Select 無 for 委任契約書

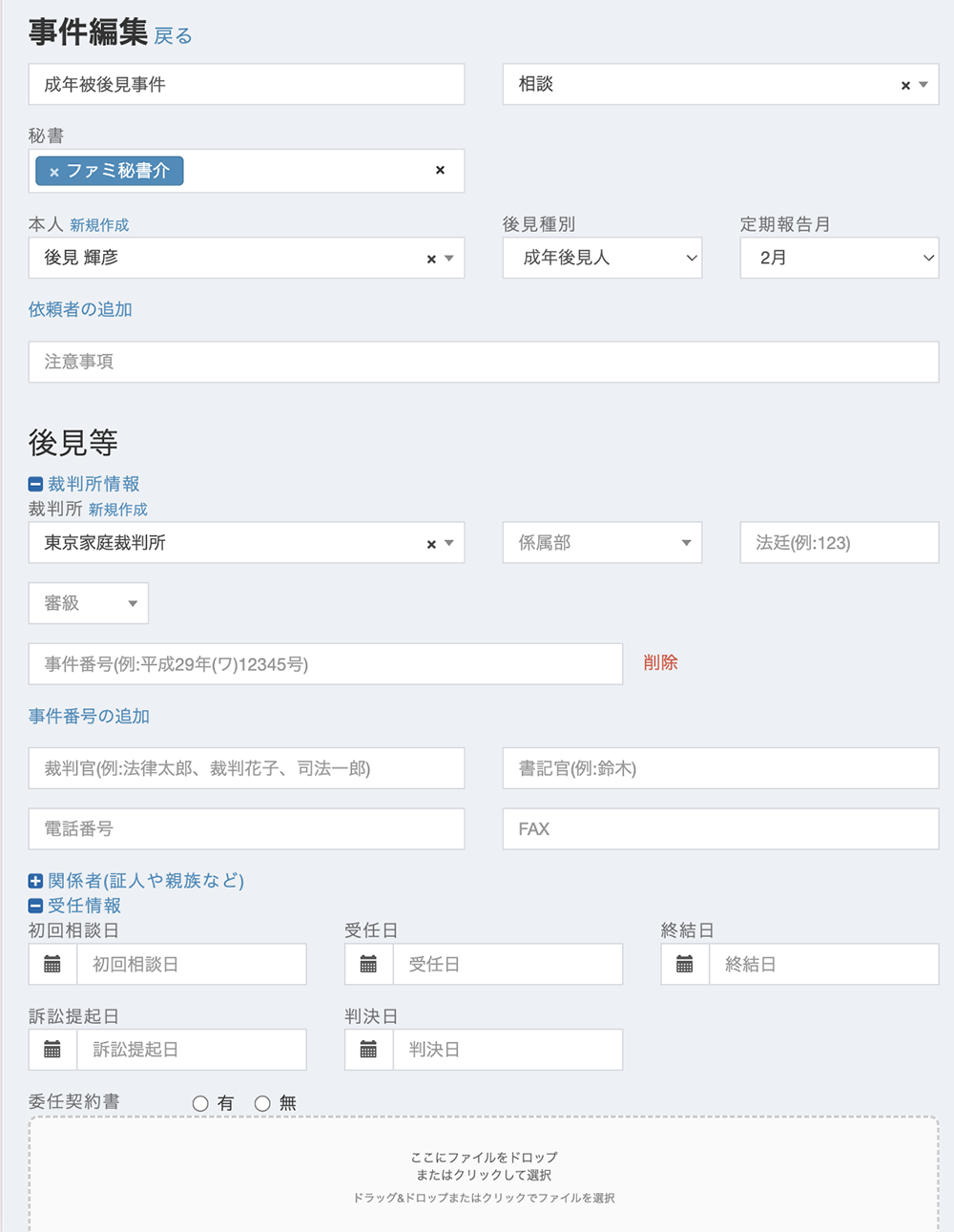click(x=262, y=1103)
